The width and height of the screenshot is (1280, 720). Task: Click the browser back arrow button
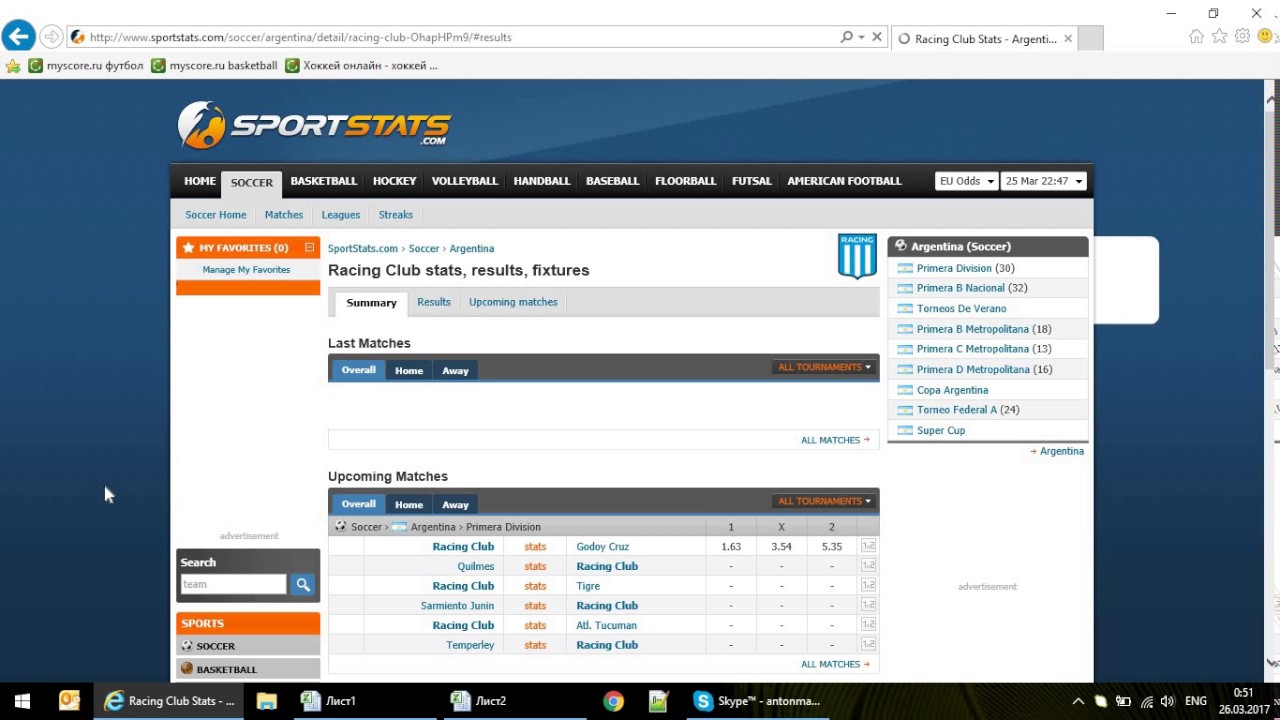[18, 37]
